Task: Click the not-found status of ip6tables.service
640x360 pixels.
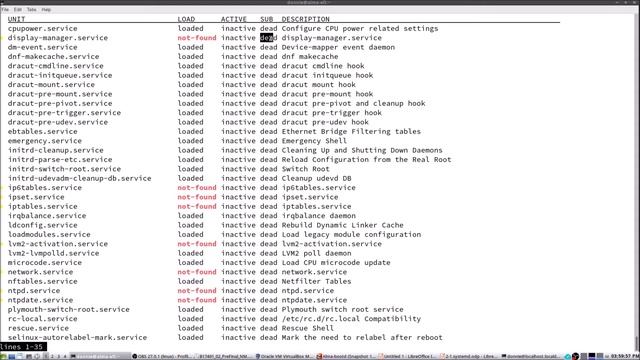Action: click(197, 188)
